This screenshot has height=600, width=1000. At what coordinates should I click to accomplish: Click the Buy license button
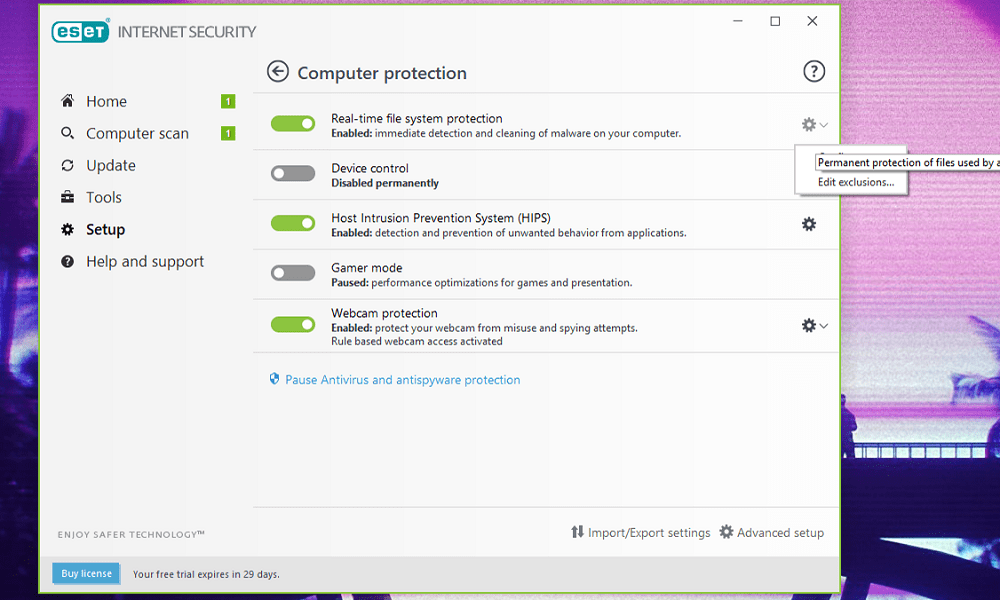click(x=86, y=573)
